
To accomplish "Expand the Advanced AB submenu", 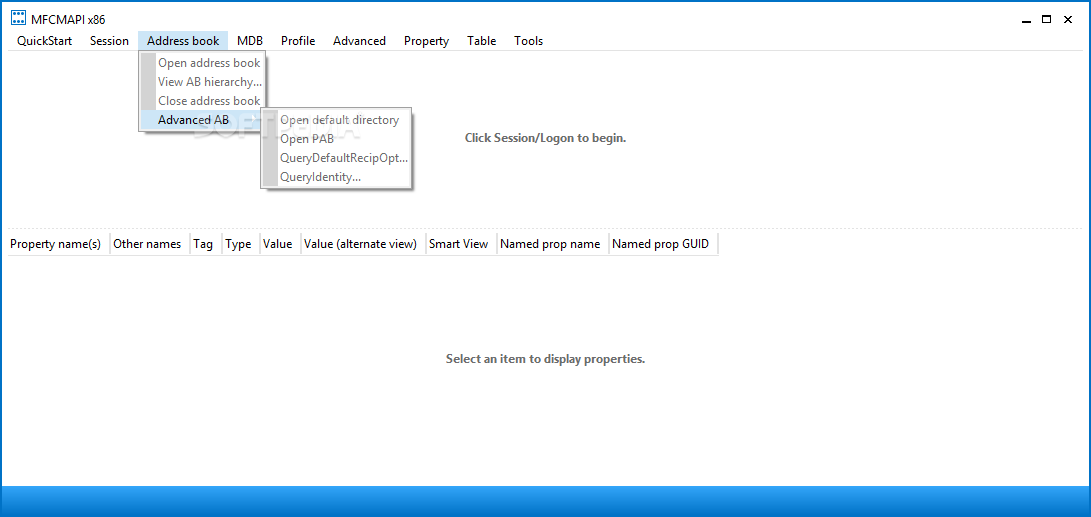I will tap(202, 120).
